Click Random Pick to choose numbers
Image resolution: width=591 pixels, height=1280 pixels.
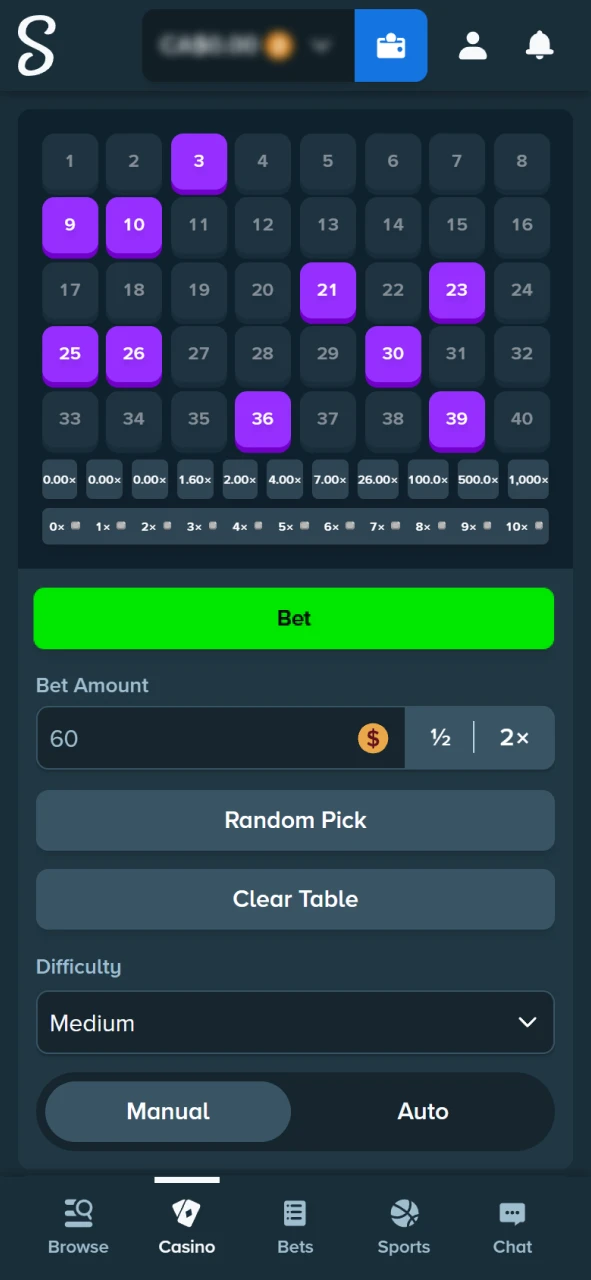click(x=295, y=820)
